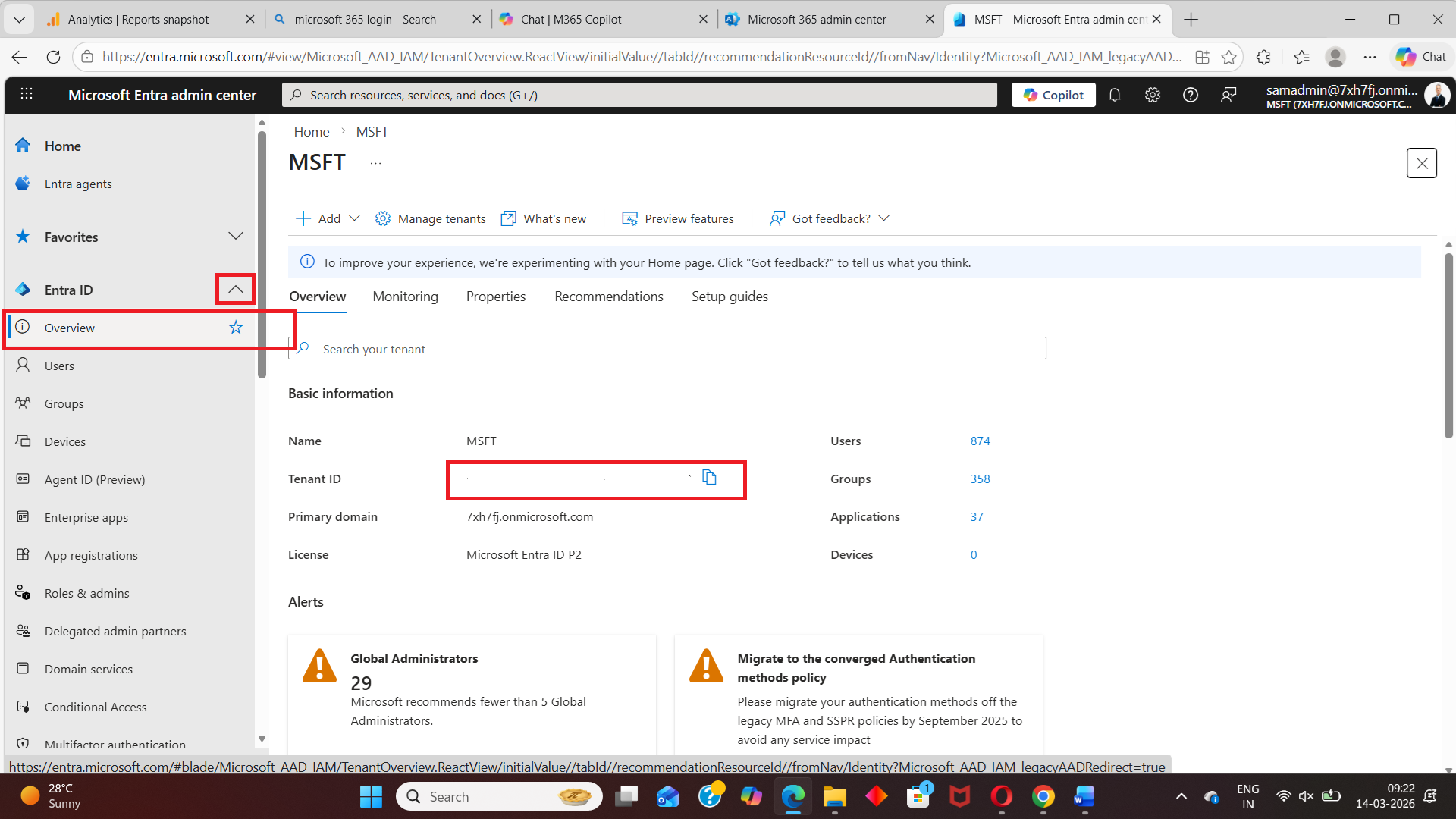Copy the Tenant ID to clipboard

pyautogui.click(x=709, y=477)
